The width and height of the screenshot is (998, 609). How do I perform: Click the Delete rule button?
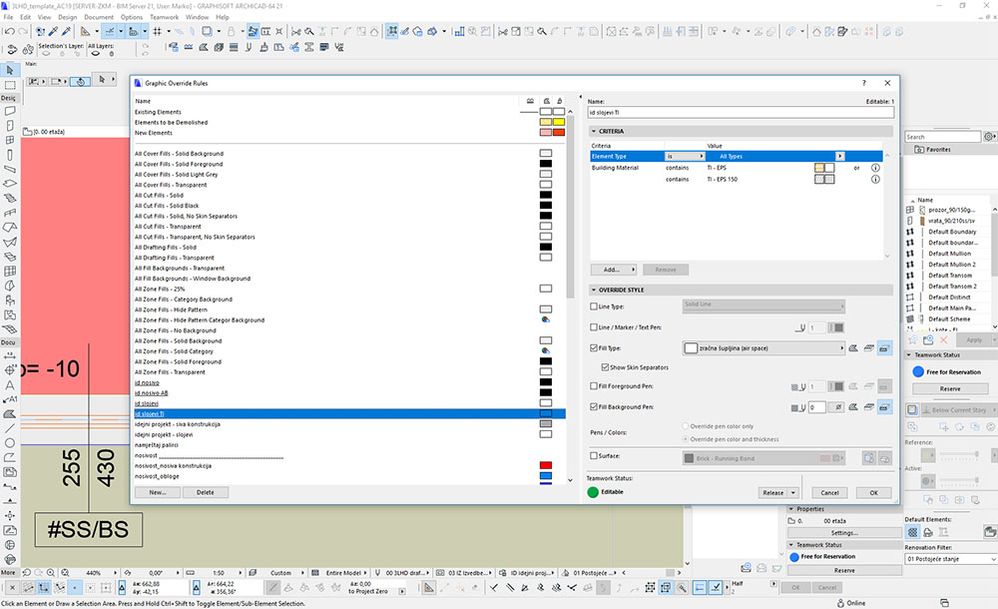coord(205,493)
